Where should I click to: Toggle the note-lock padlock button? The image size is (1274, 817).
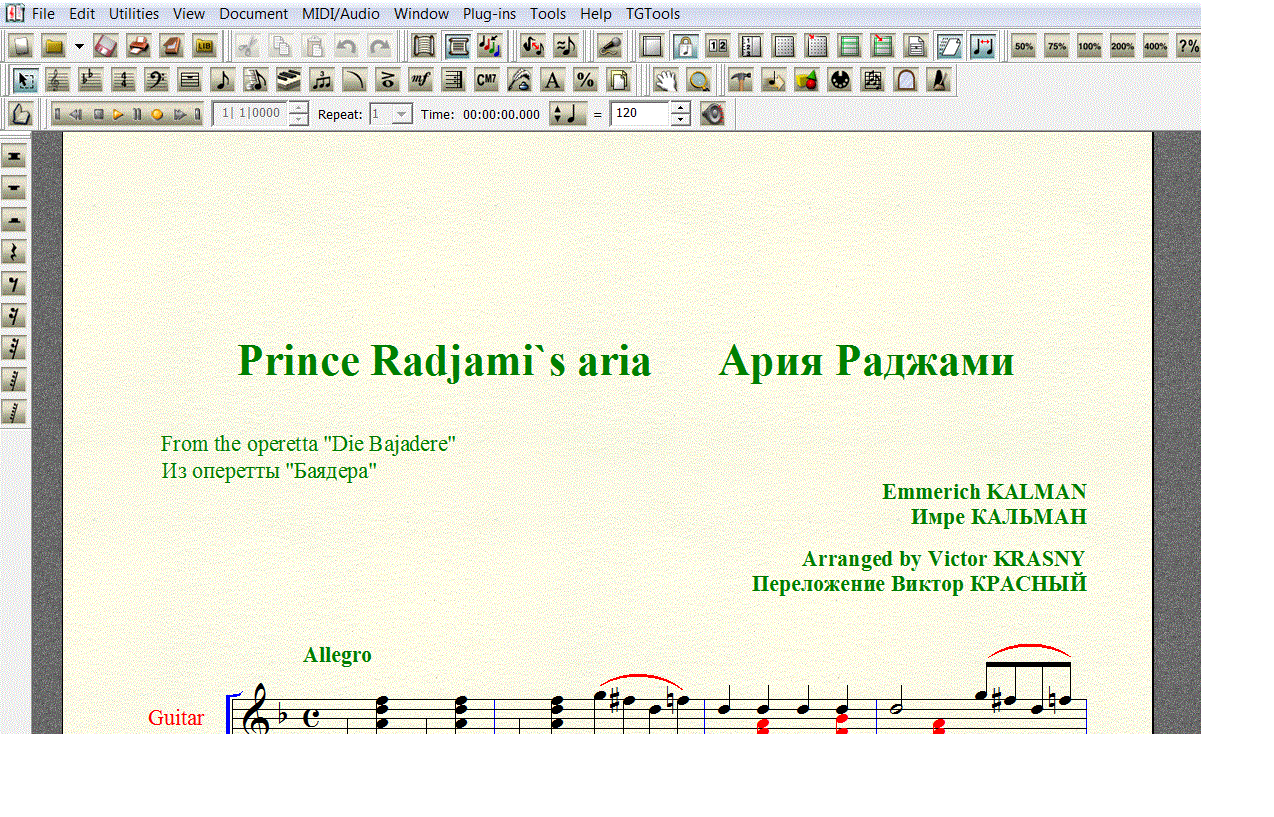pos(685,46)
